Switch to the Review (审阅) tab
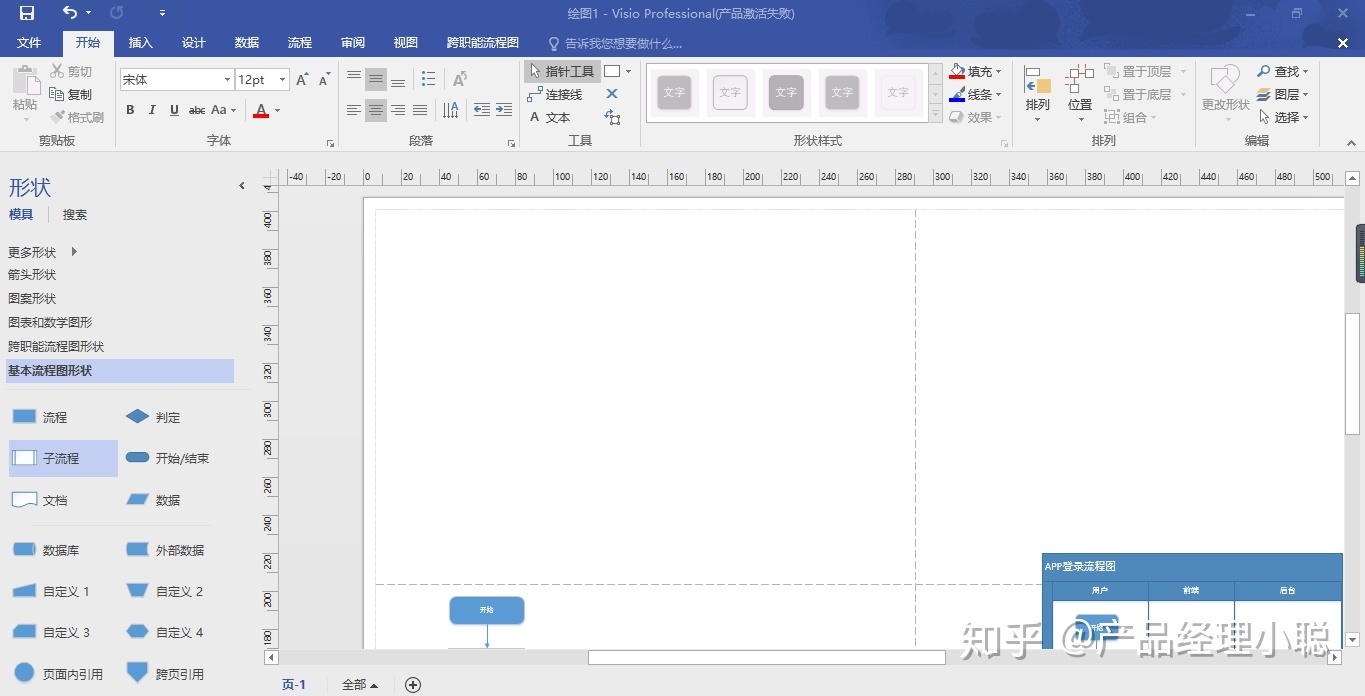Image resolution: width=1365 pixels, height=696 pixels. pyautogui.click(x=353, y=43)
